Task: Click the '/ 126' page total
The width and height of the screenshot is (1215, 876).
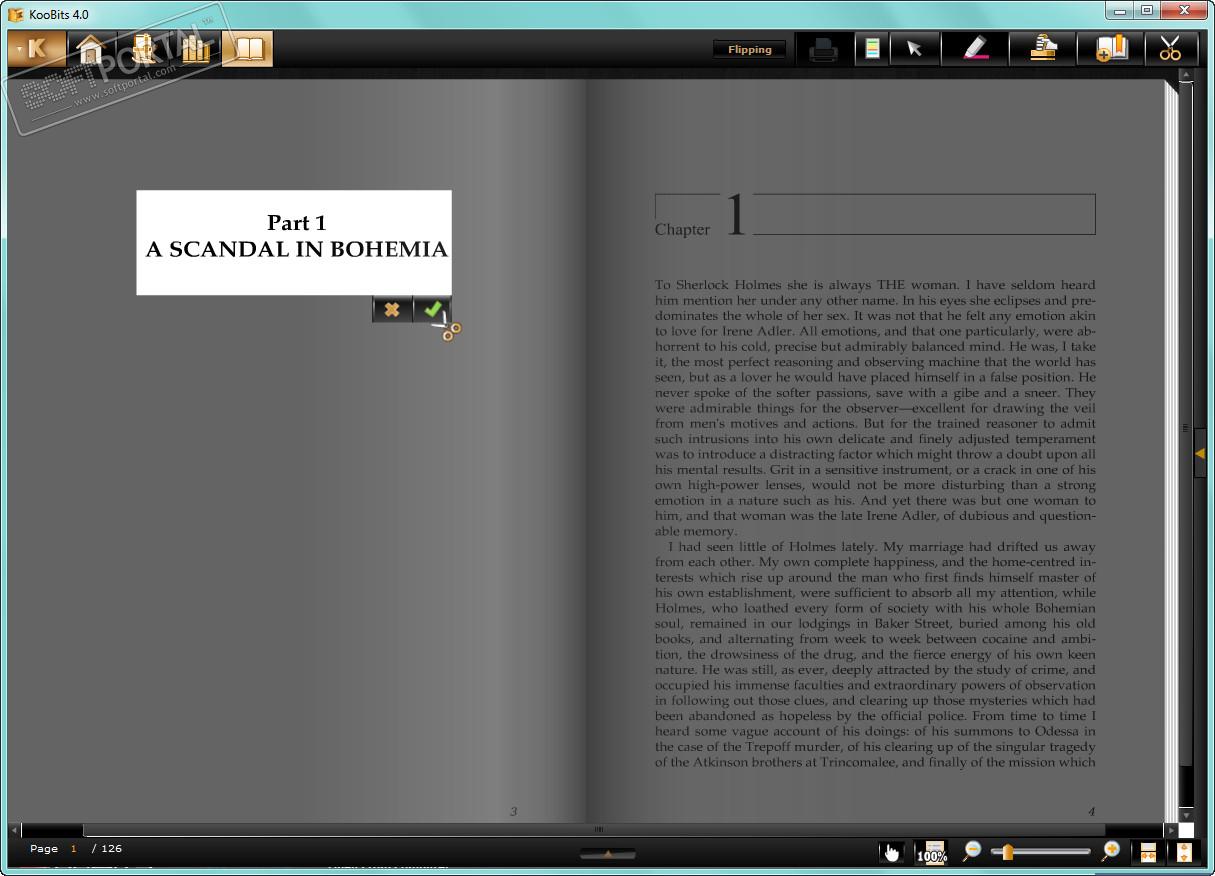Action: [x=107, y=849]
